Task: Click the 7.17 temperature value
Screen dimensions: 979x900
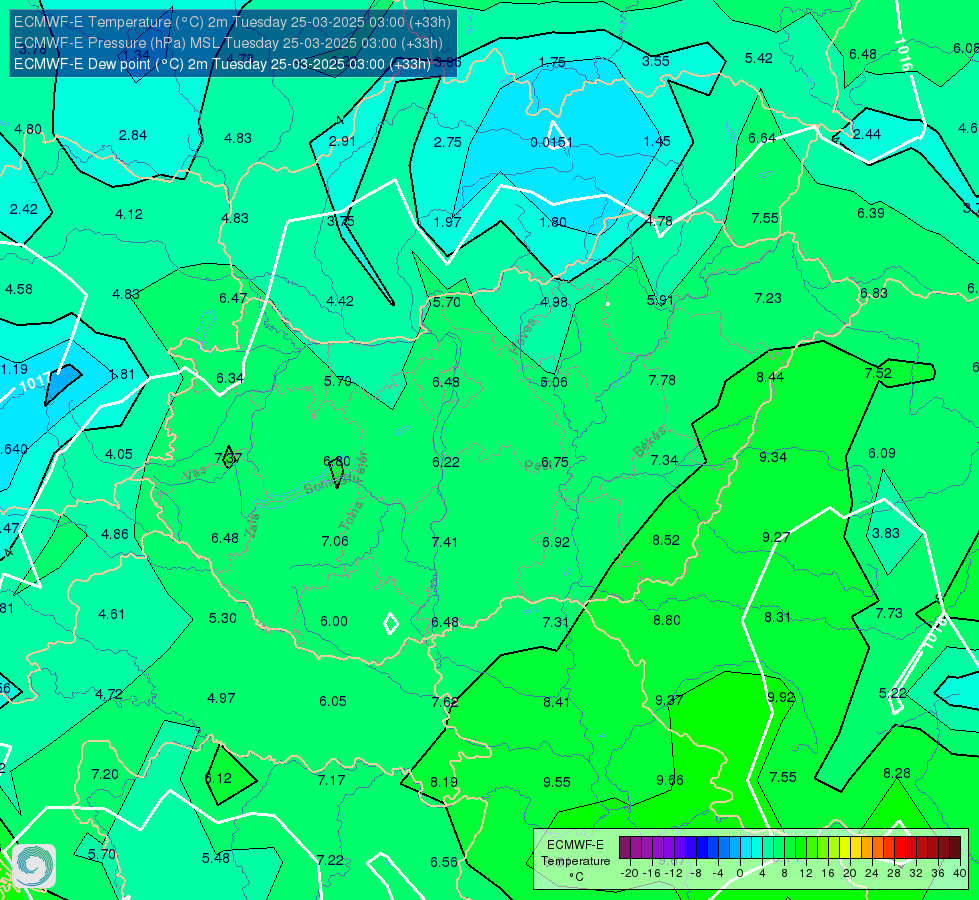Action: click(331, 781)
